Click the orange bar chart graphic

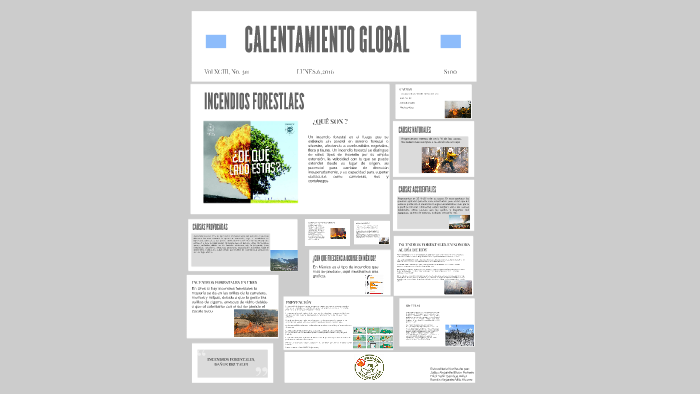(374, 285)
